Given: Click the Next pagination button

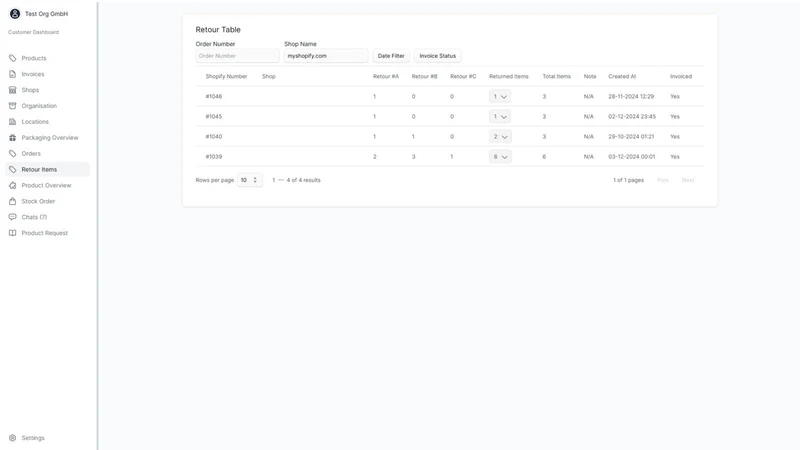Looking at the screenshot, I should [x=688, y=180].
